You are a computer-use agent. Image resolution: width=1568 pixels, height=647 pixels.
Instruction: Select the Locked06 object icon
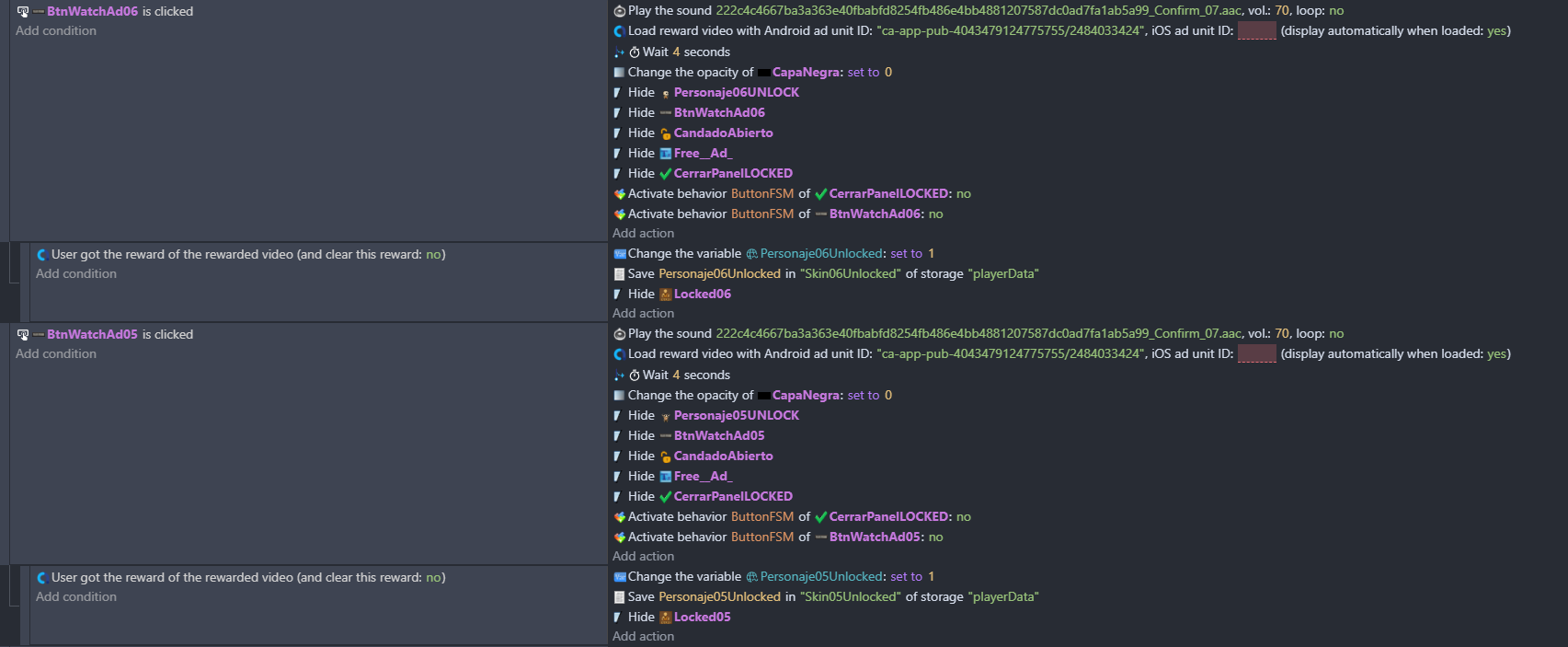pyautogui.click(x=666, y=295)
